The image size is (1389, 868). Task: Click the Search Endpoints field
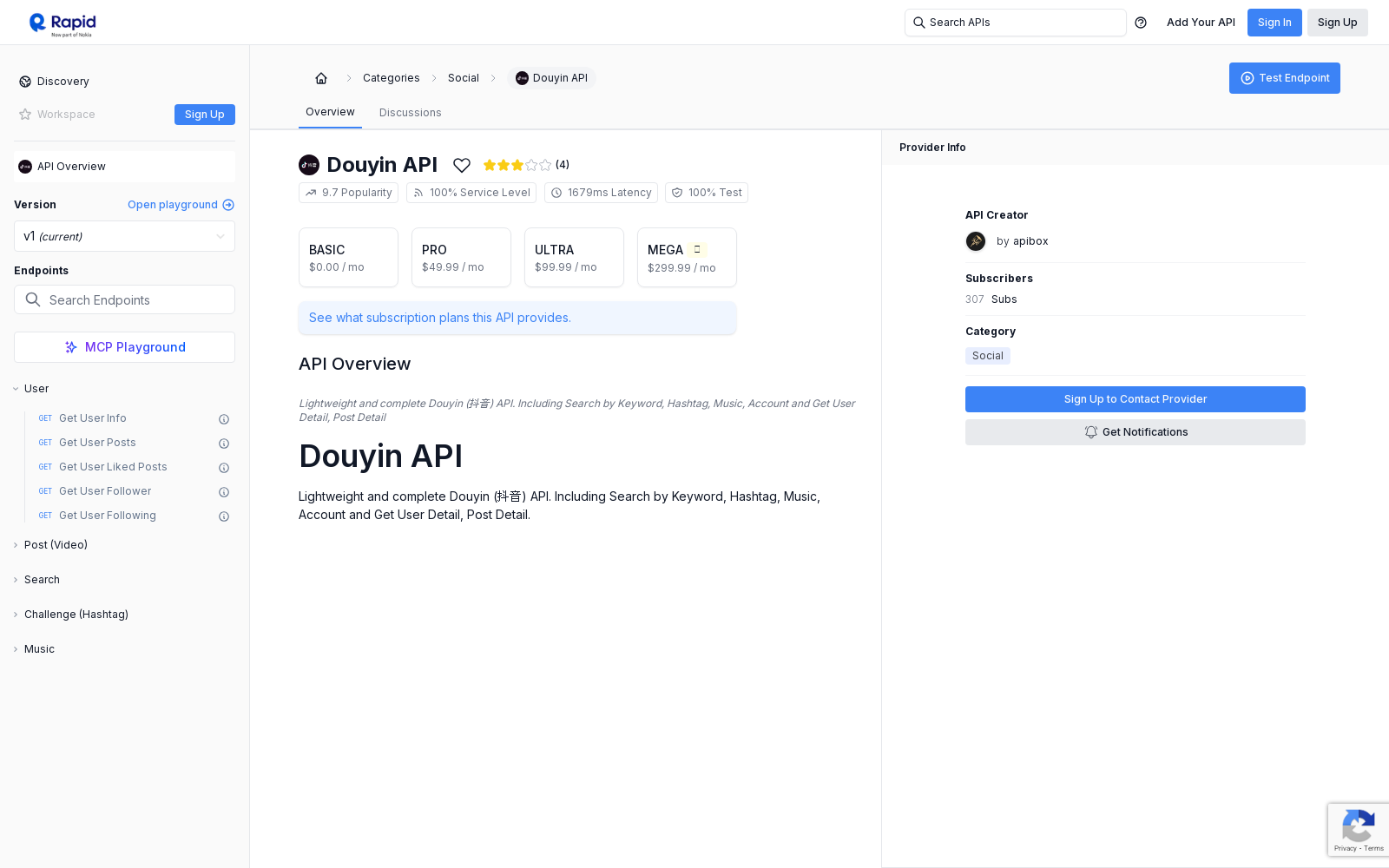click(124, 299)
